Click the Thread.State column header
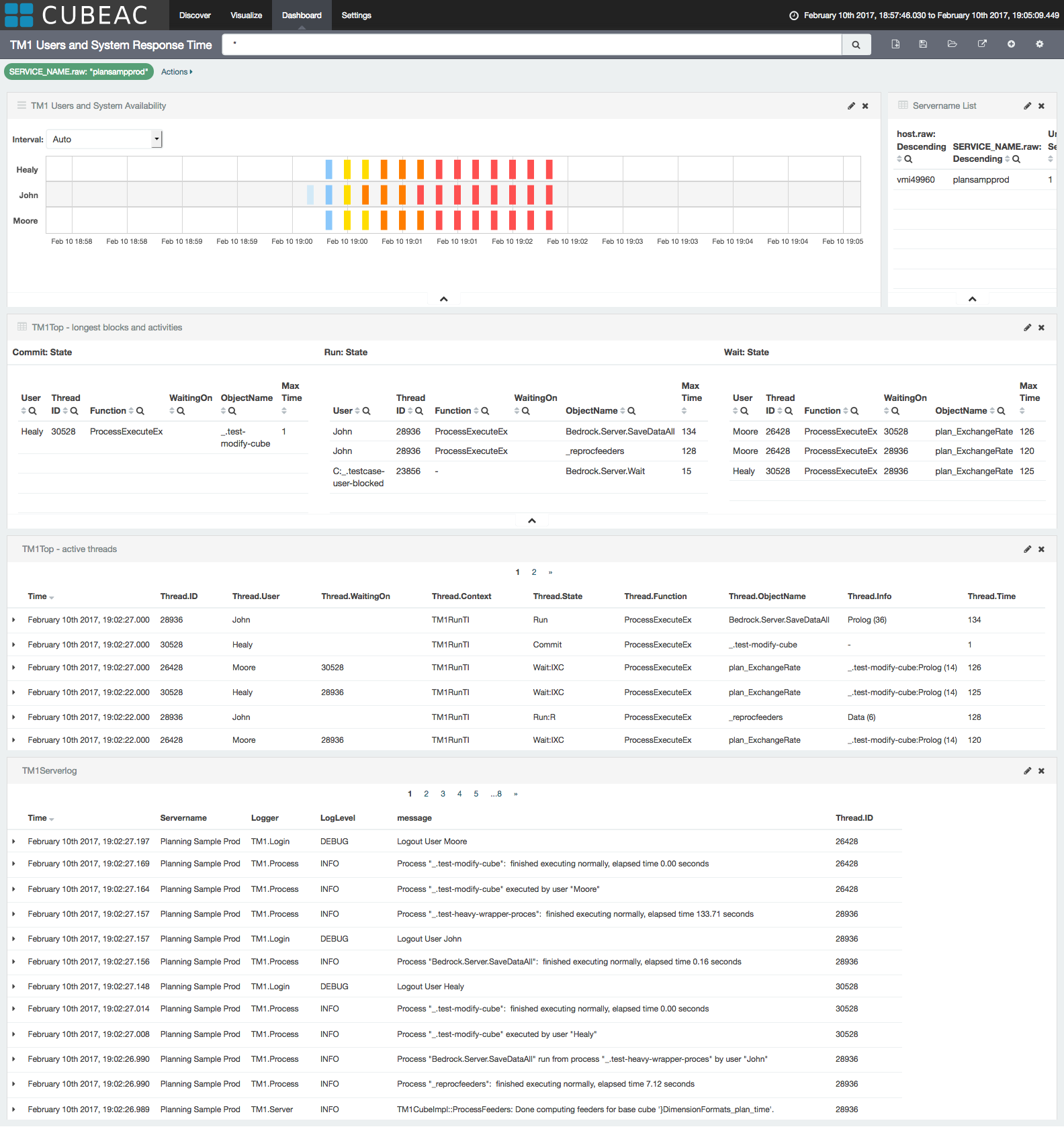The image size is (1064, 1127). 558,596
